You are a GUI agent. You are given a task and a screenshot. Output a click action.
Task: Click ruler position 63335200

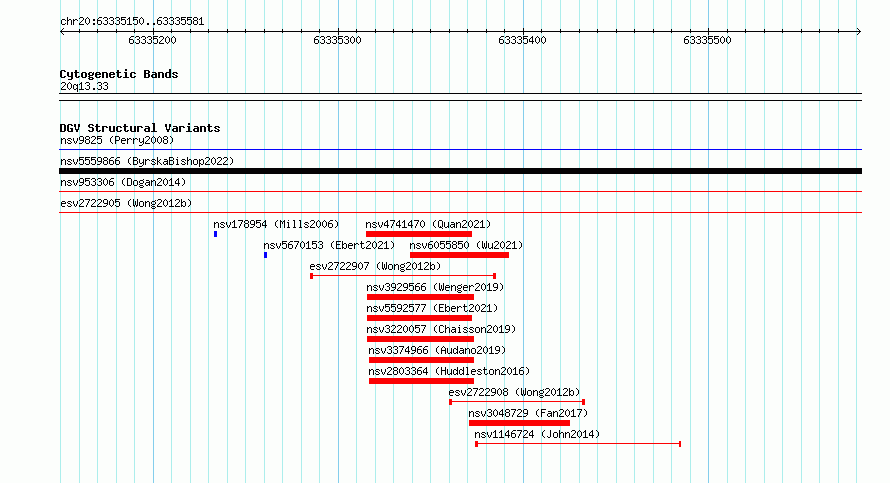(x=152, y=40)
